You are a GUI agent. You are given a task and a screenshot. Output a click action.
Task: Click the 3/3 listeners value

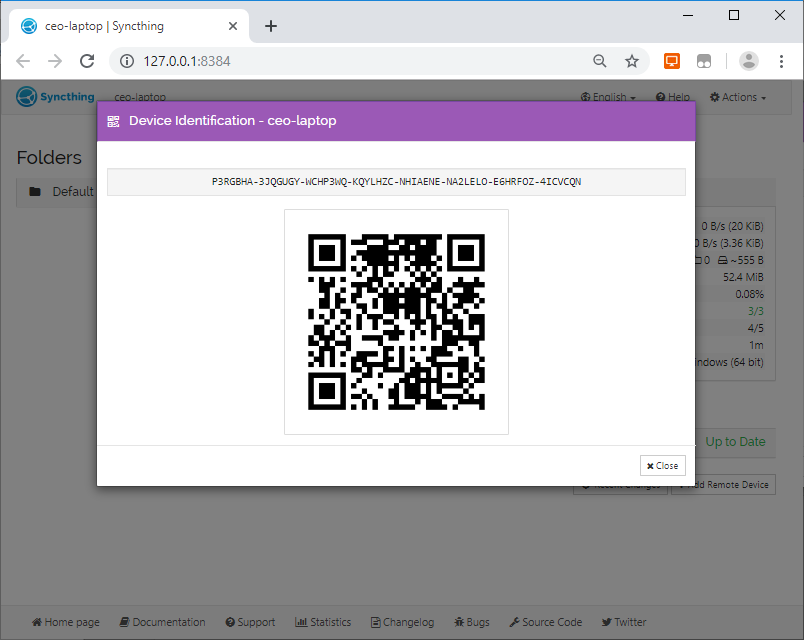point(755,311)
